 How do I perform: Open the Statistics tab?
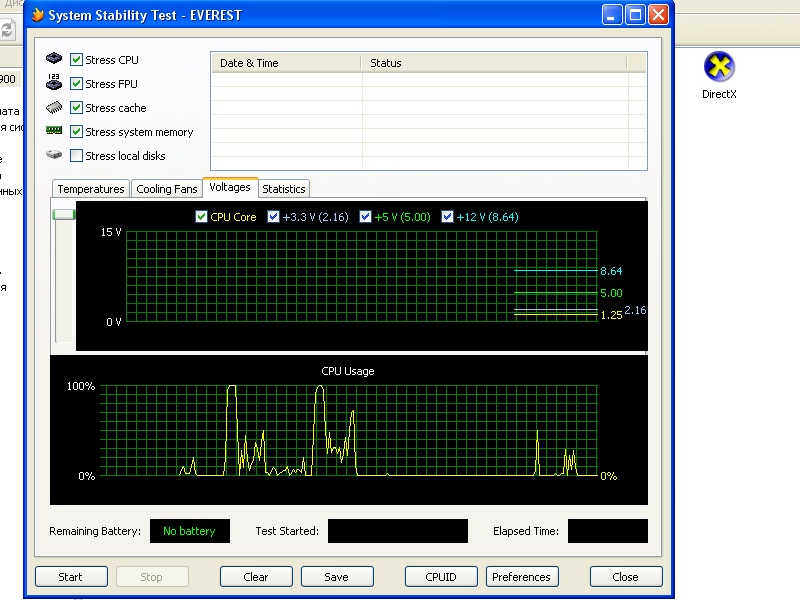(x=284, y=189)
